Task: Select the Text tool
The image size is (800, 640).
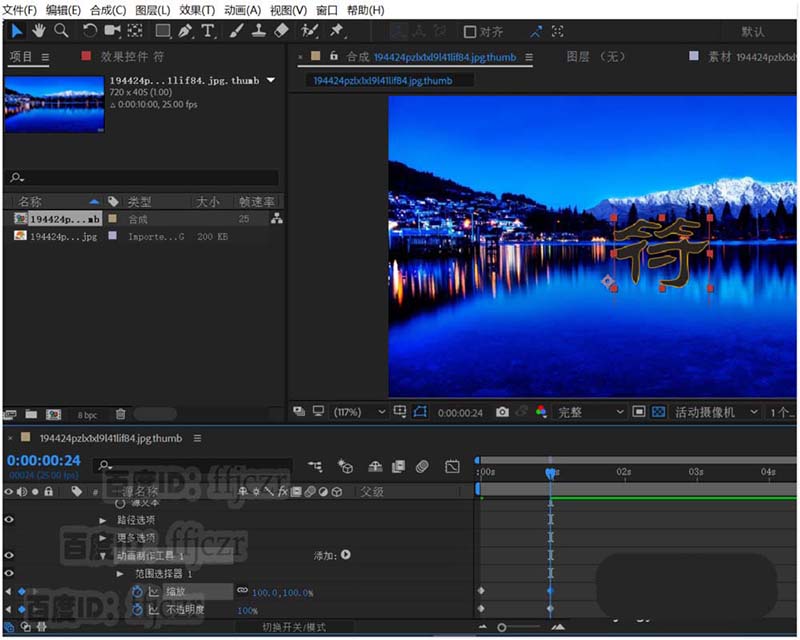Action: click(208, 31)
